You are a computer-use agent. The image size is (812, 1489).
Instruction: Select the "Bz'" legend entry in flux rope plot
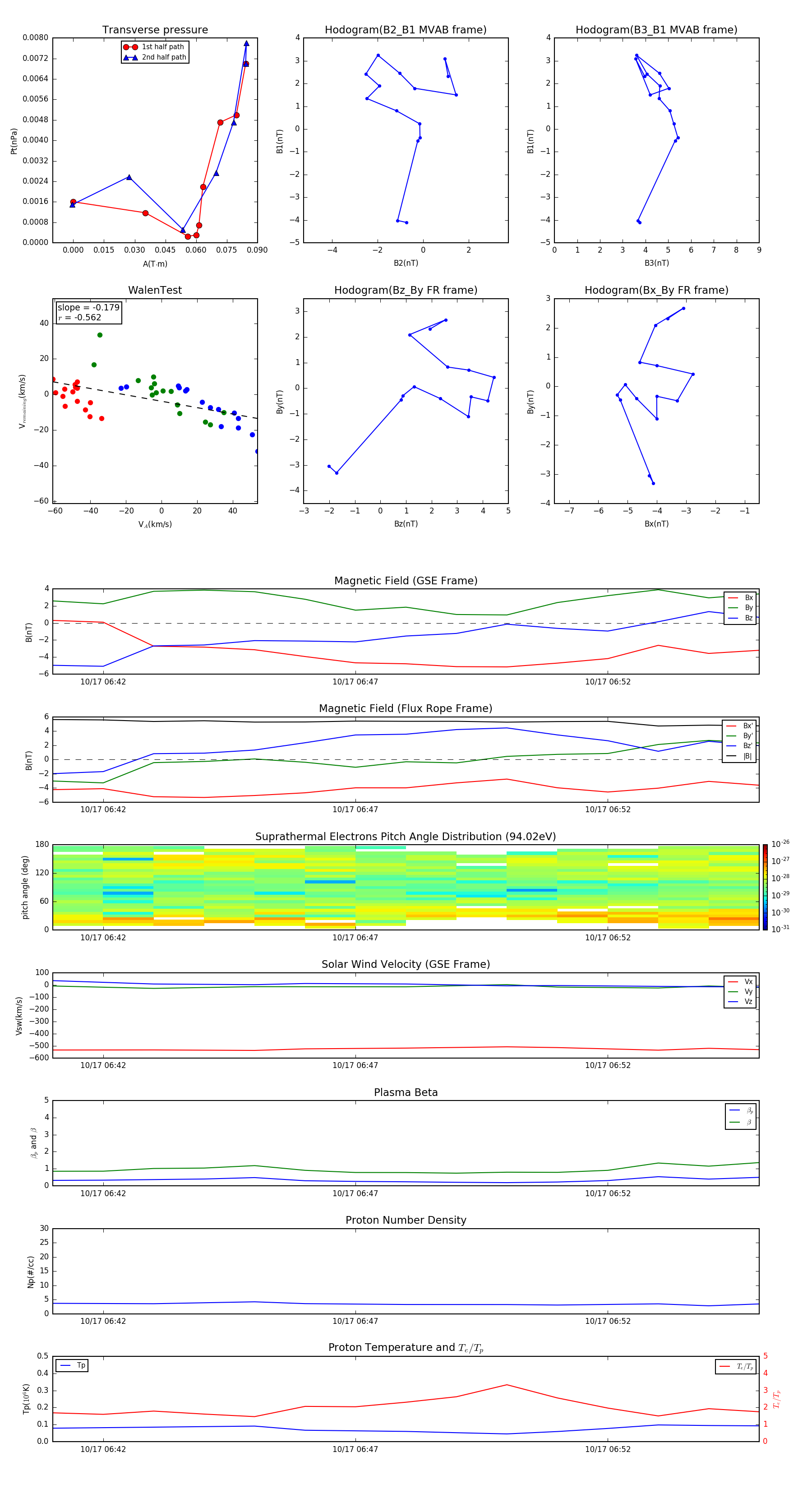(x=740, y=746)
